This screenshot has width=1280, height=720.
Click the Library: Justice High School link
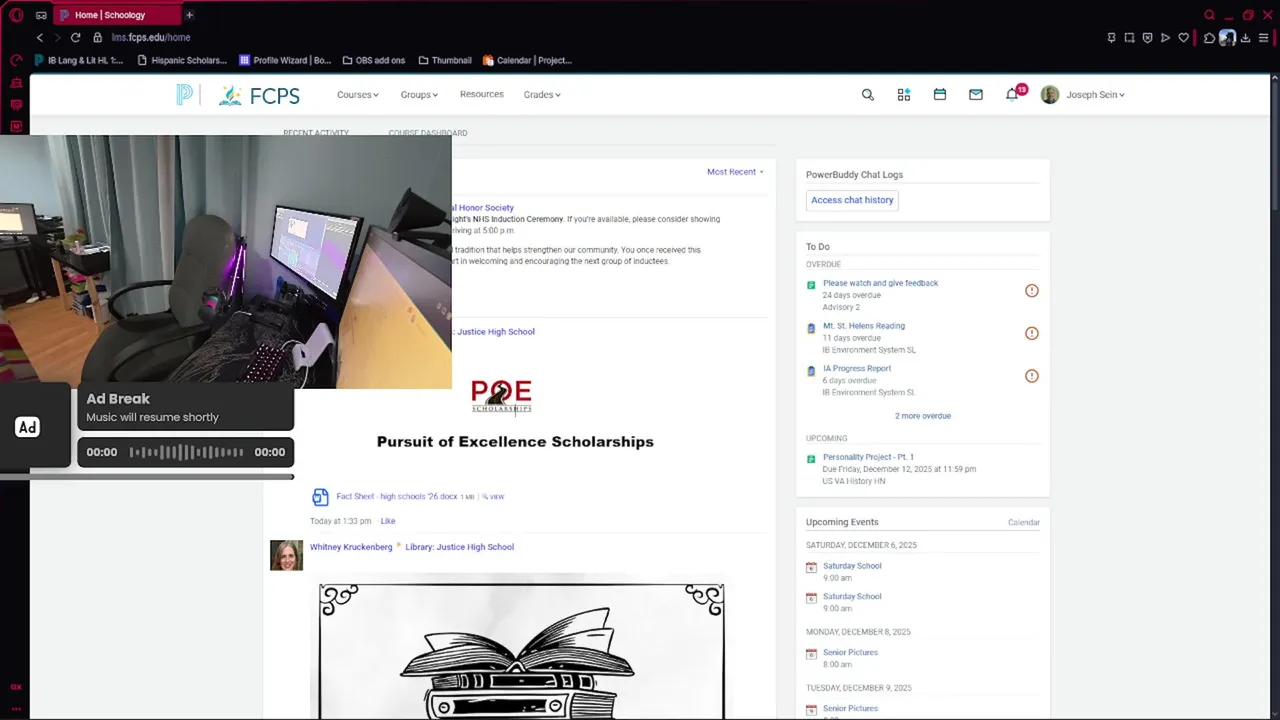click(x=459, y=547)
